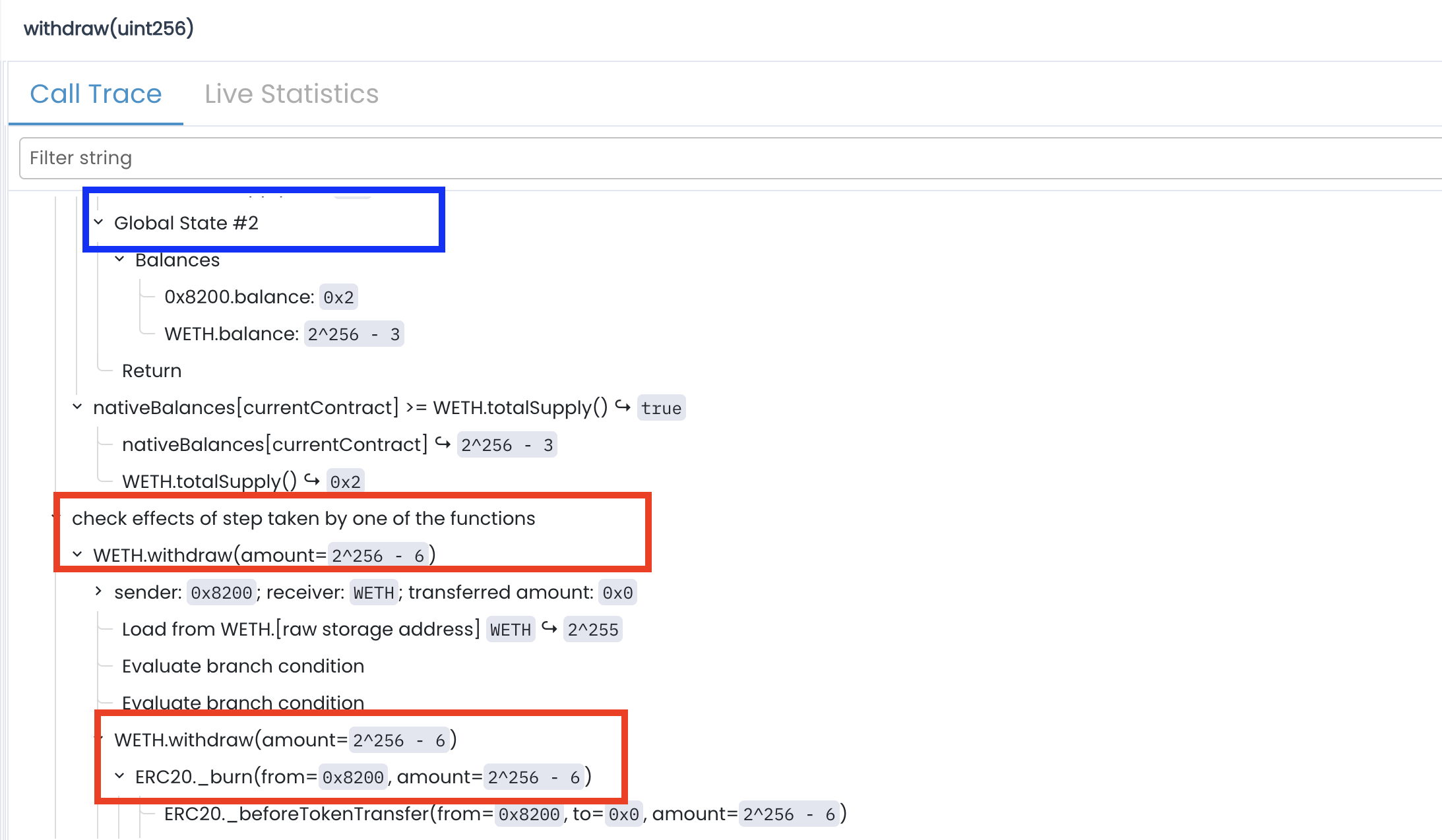The height and width of the screenshot is (840, 1442).
Task: Collapse the ERC20._burn call chevron
Action: pos(119,777)
